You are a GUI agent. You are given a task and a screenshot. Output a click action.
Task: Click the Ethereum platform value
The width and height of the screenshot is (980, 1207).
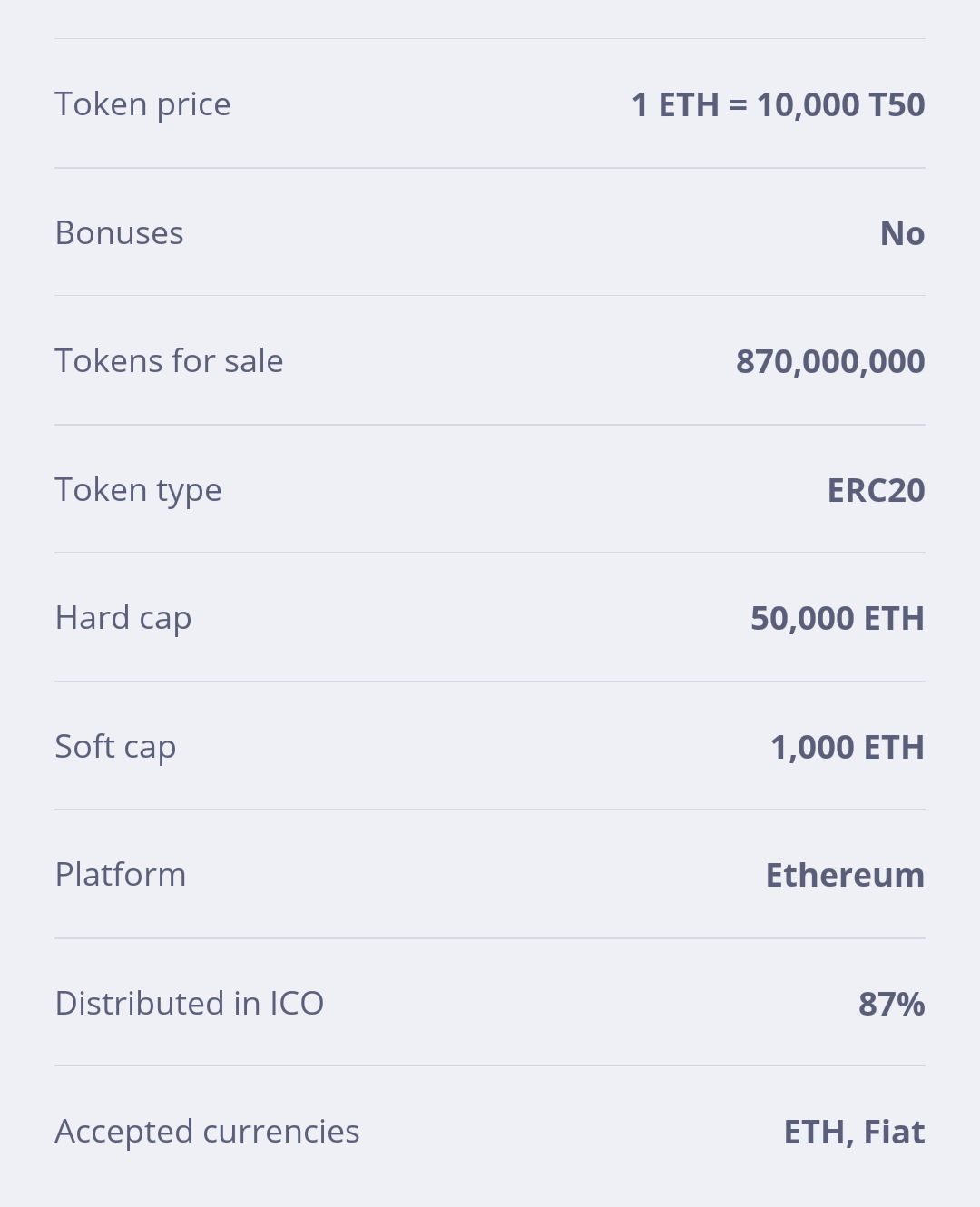846,875
